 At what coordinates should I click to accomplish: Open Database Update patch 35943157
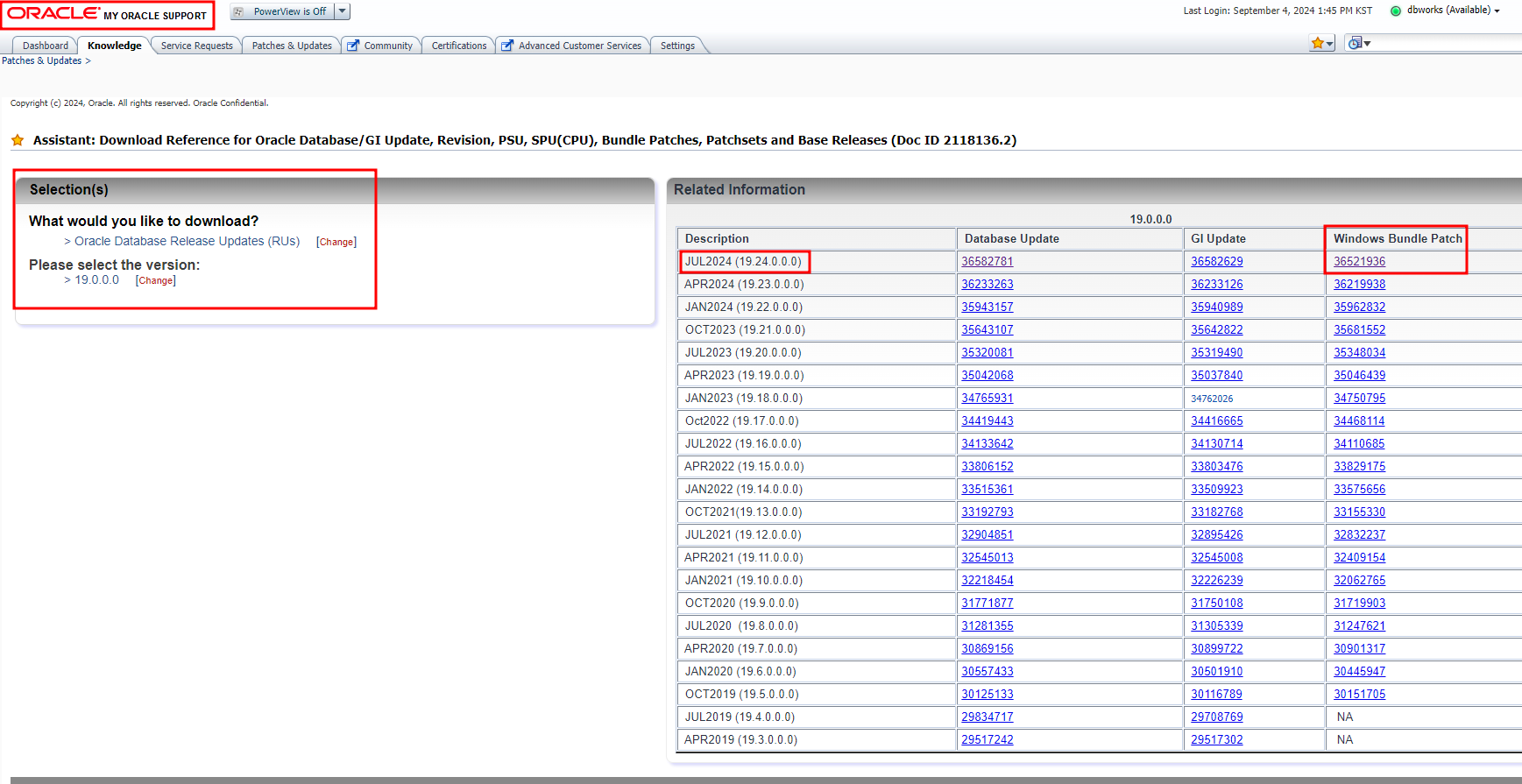point(987,307)
